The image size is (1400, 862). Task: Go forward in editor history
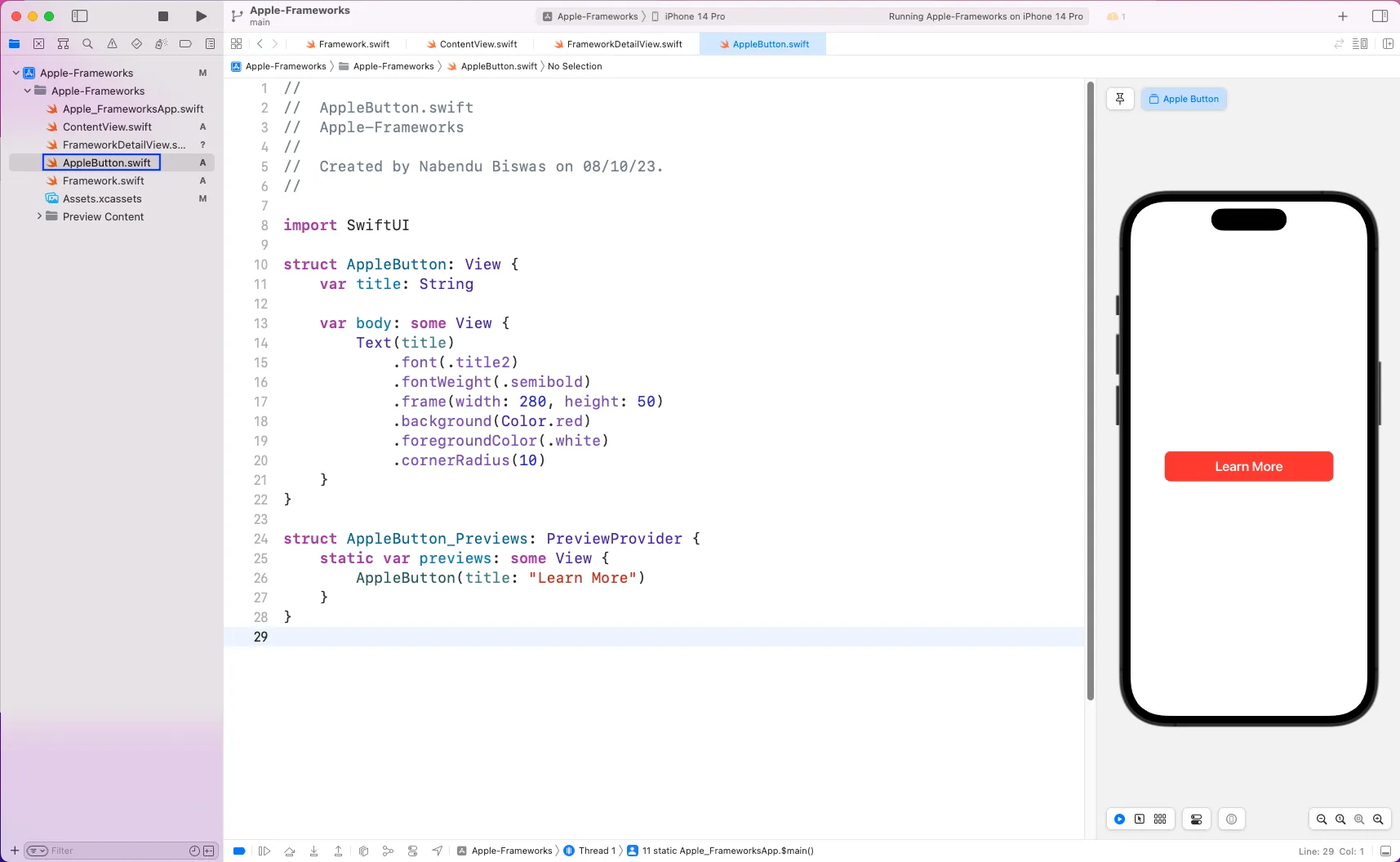pos(275,44)
